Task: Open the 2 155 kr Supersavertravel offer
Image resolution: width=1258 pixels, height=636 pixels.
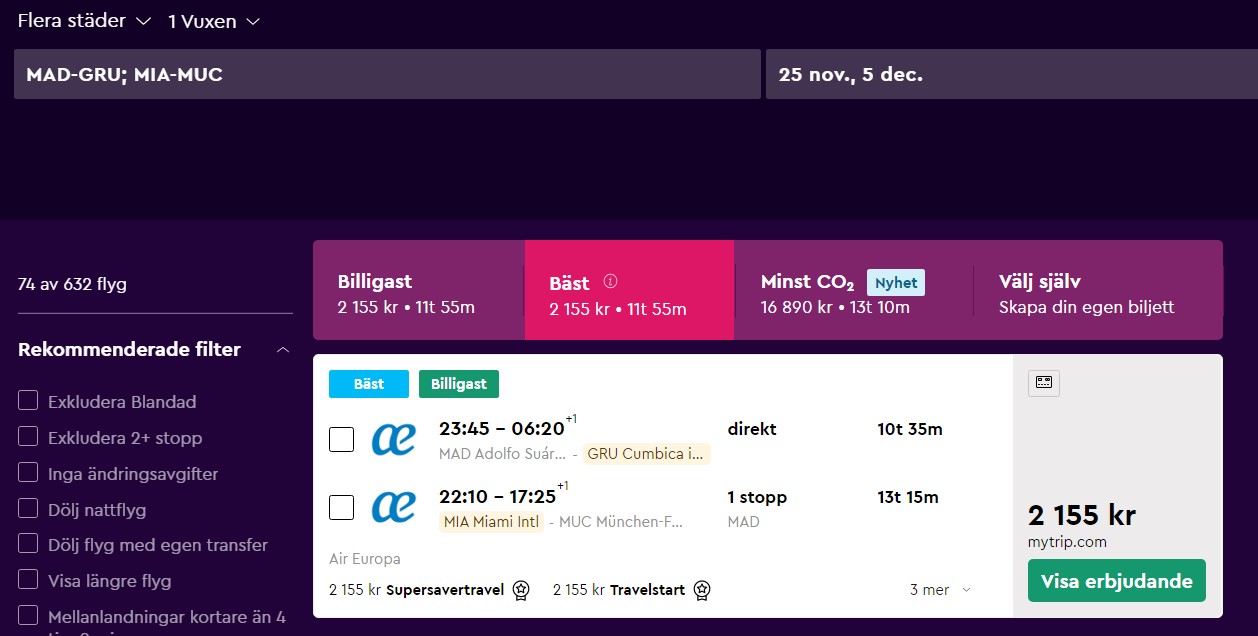Action: [x=430, y=590]
